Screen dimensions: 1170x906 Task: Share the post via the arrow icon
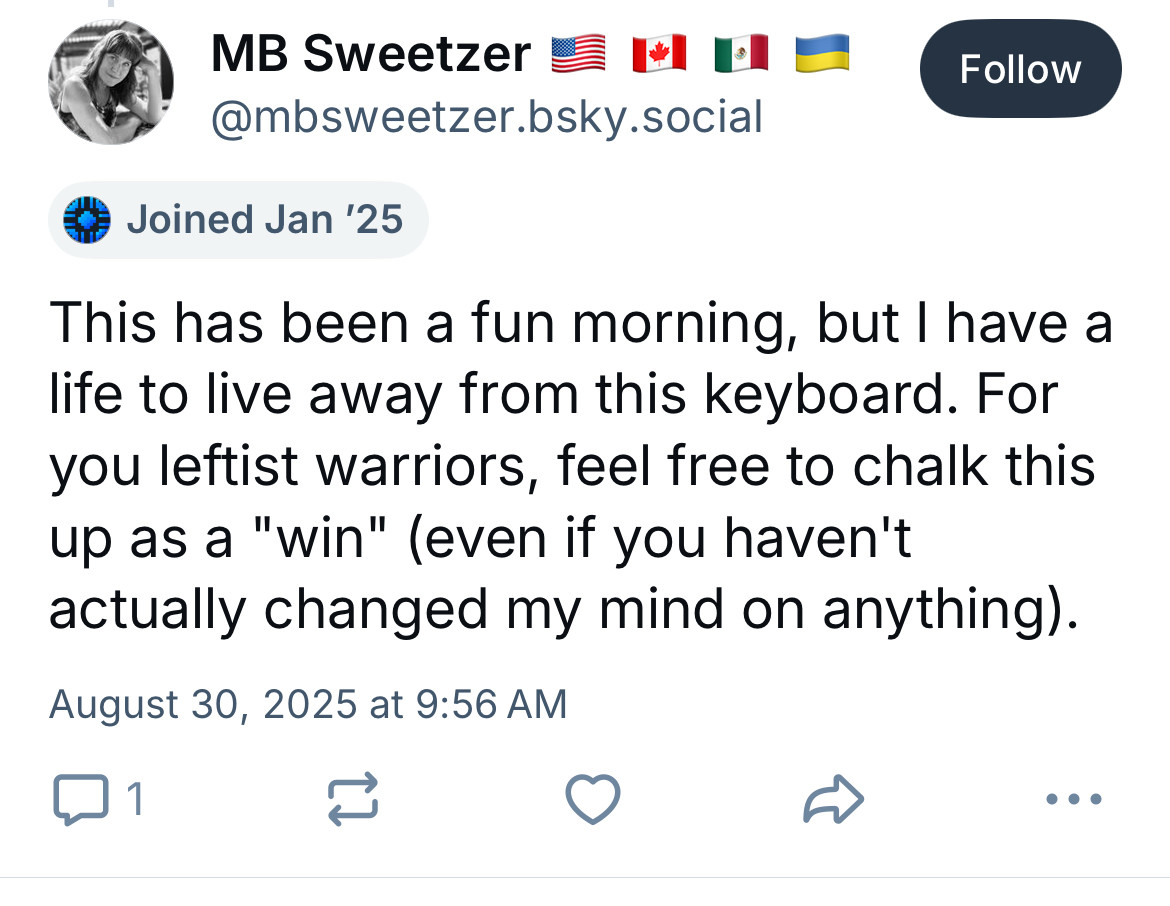tap(833, 799)
